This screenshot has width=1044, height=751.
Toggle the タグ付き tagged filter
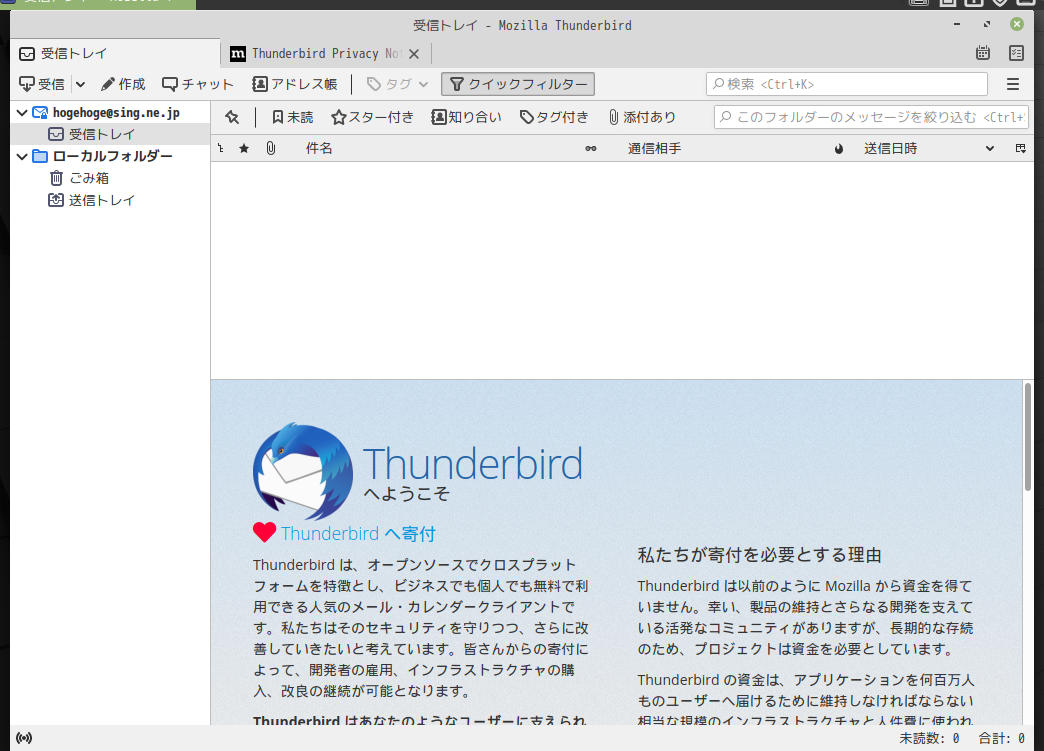coord(554,117)
